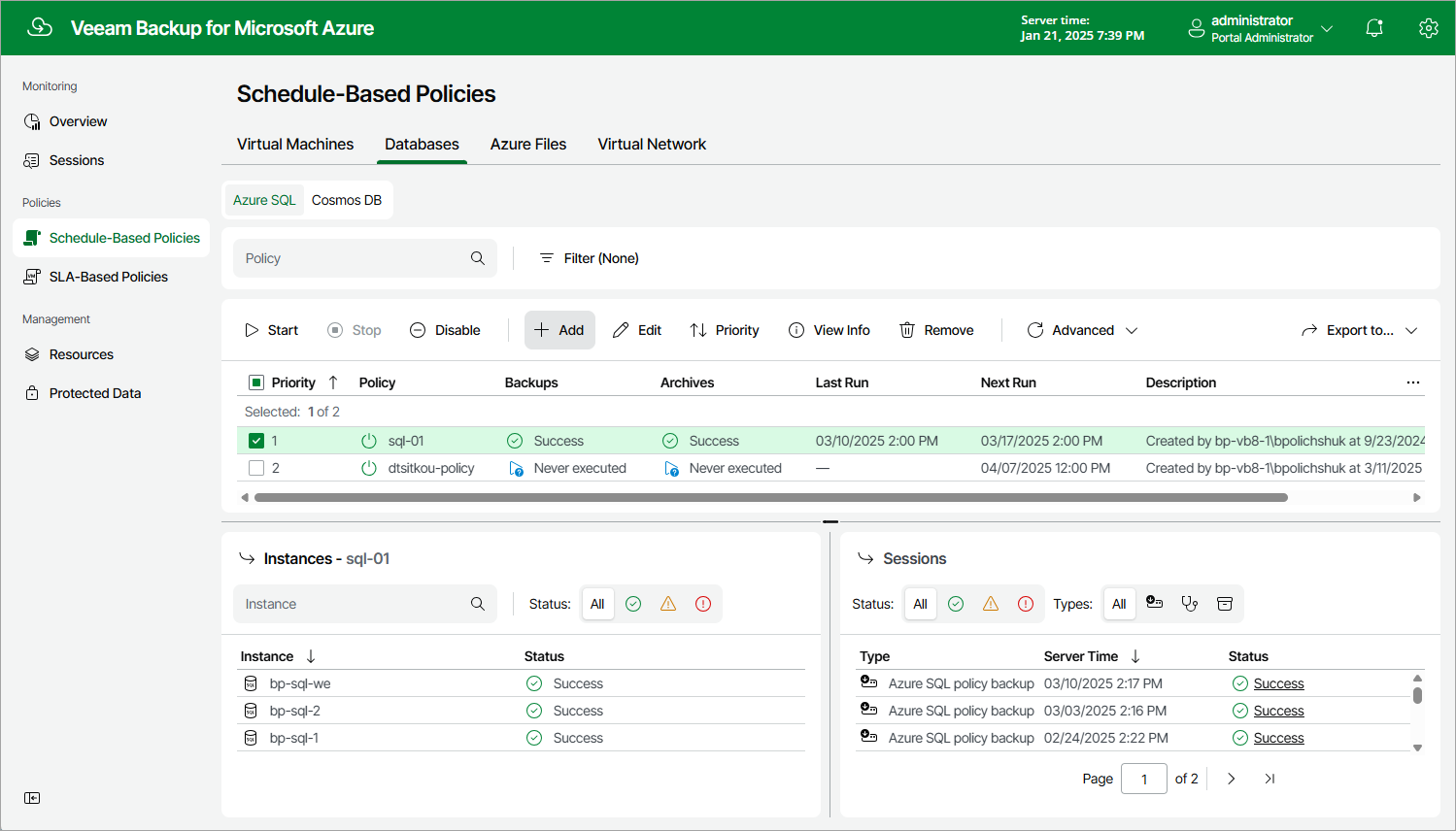Switch to Virtual Machines tab
Viewport: 1456px width, 831px height.
[x=295, y=144]
